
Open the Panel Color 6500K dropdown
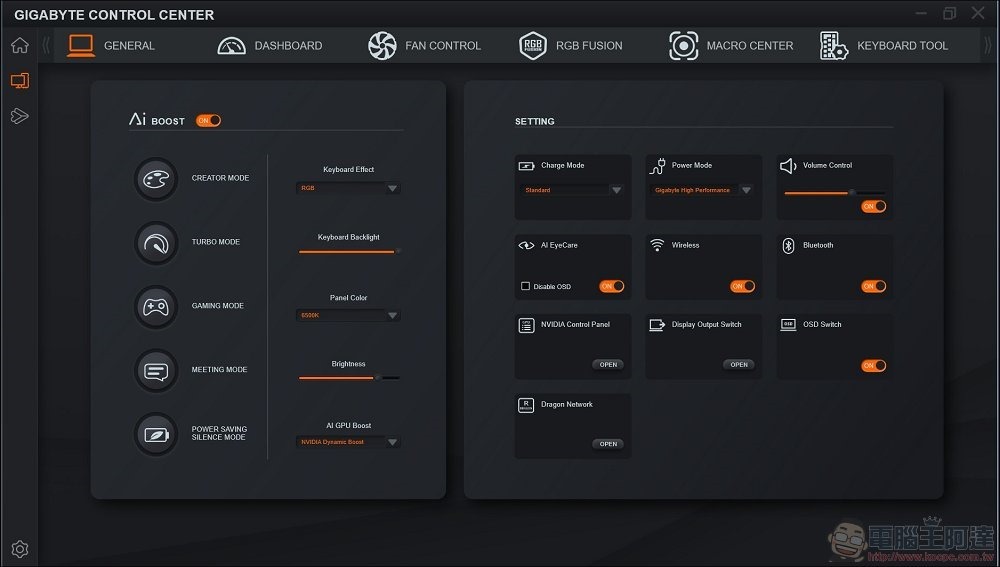(348, 315)
